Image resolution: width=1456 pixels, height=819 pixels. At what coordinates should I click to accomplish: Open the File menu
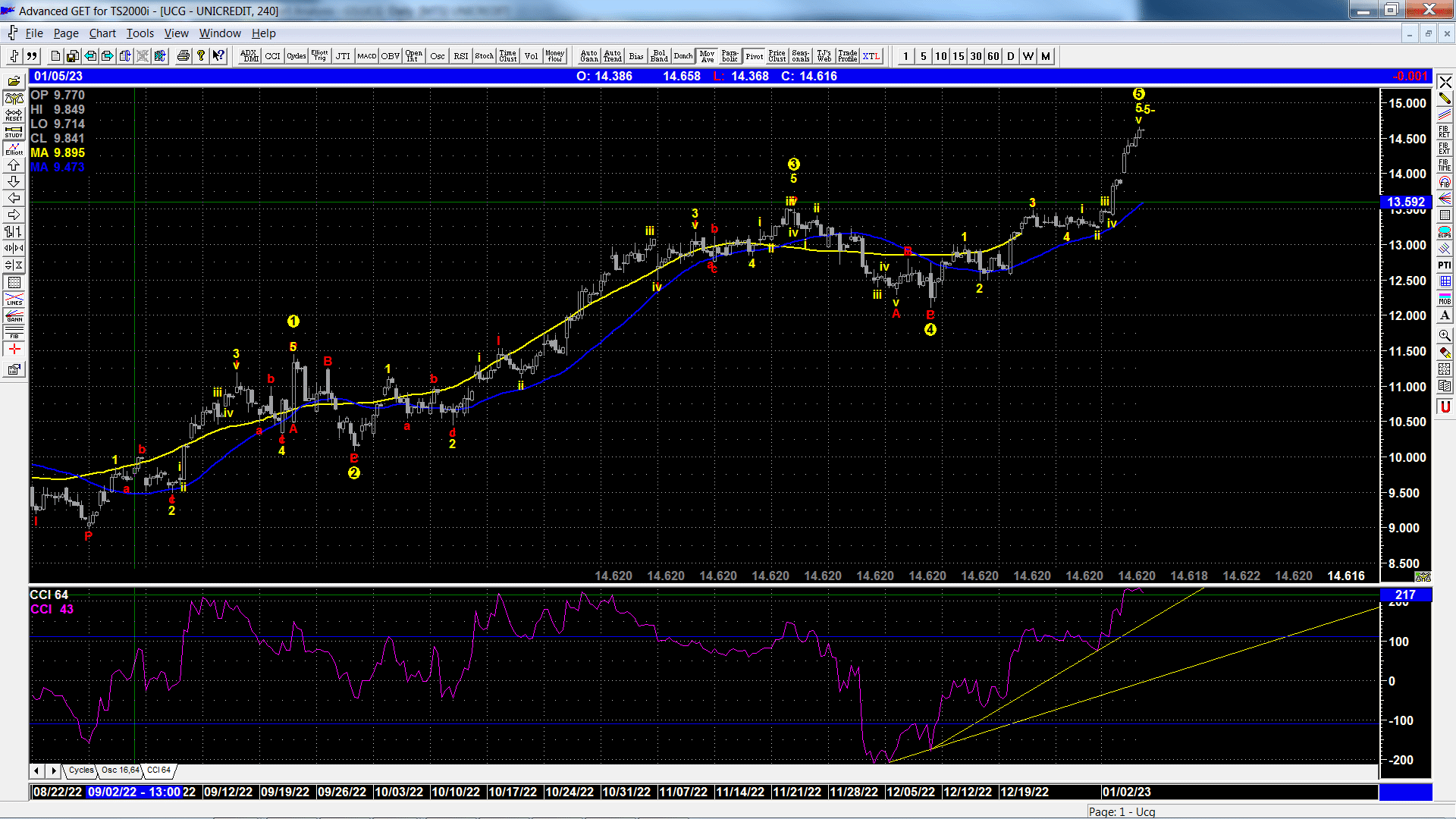point(34,33)
